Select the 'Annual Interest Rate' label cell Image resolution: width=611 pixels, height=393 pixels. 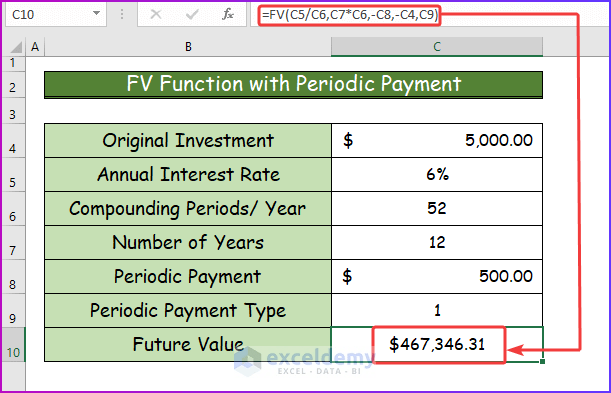click(188, 174)
